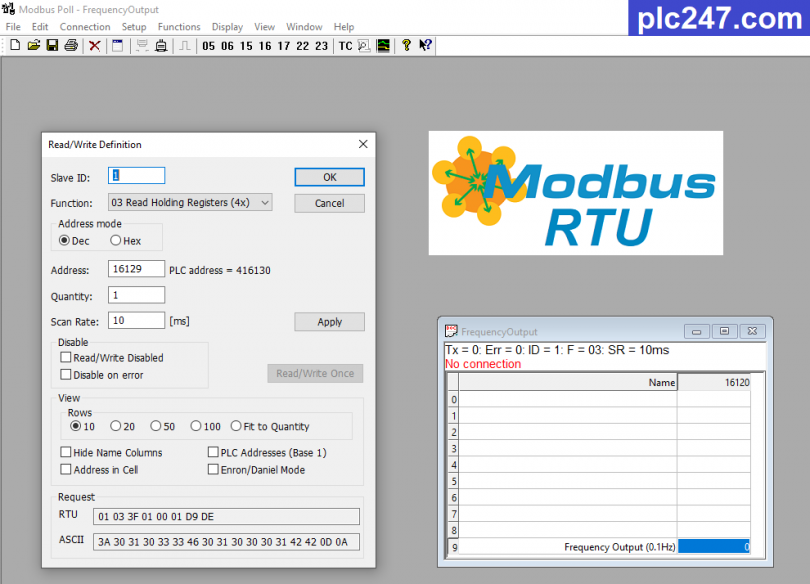Click the FrequencyOutput window document icon
810x584 pixels.
click(451, 331)
